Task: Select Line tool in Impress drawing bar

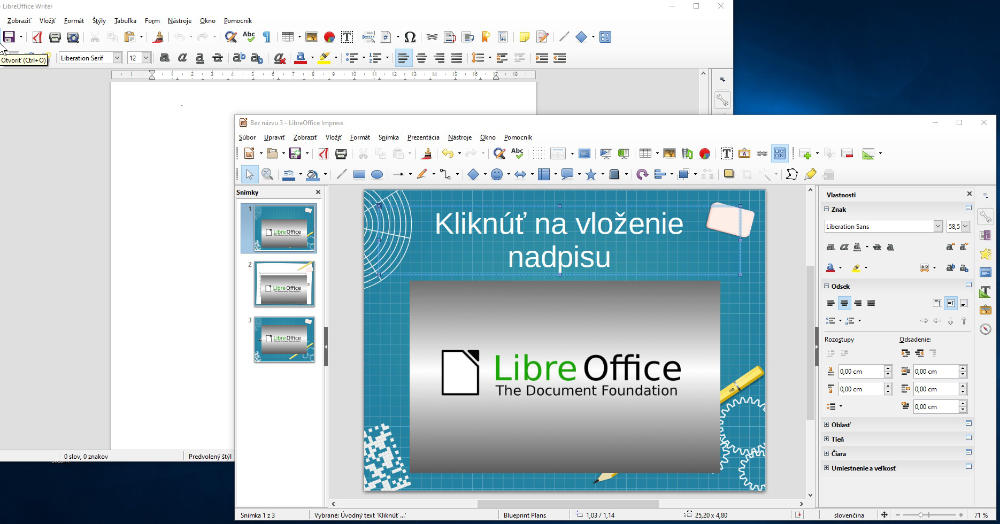Action: [342, 174]
